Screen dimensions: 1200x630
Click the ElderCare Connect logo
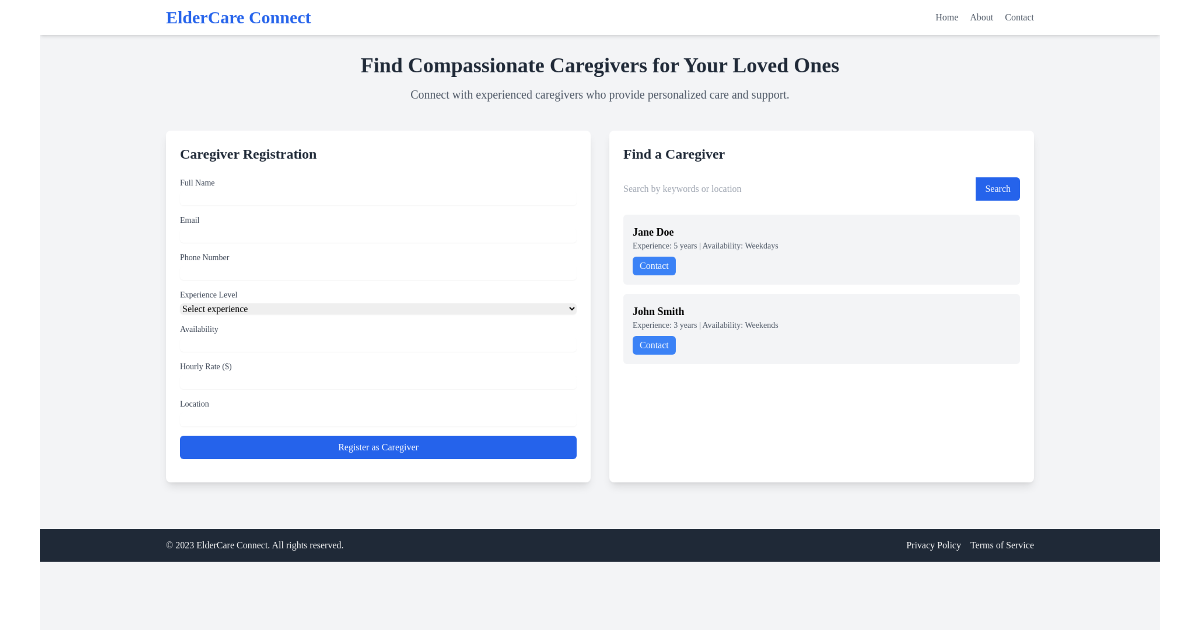click(238, 17)
